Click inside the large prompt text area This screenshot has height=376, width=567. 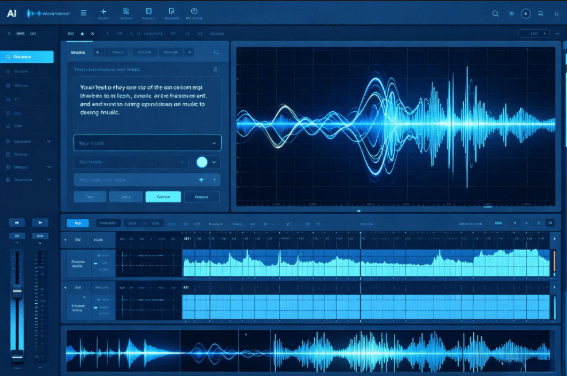[x=147, y=105]
